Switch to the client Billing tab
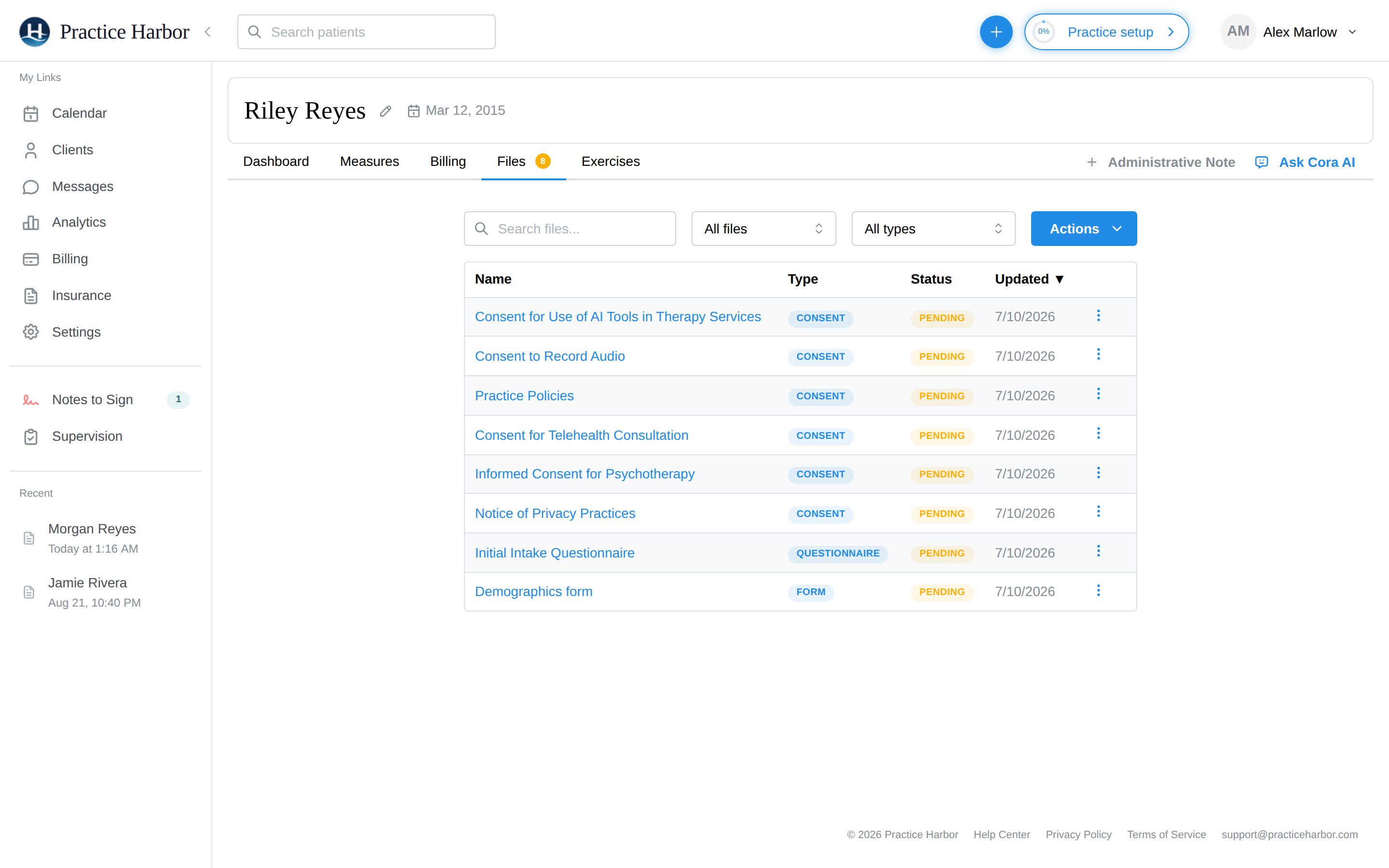This screenshot has width=1389, height=868. (448, 162)
